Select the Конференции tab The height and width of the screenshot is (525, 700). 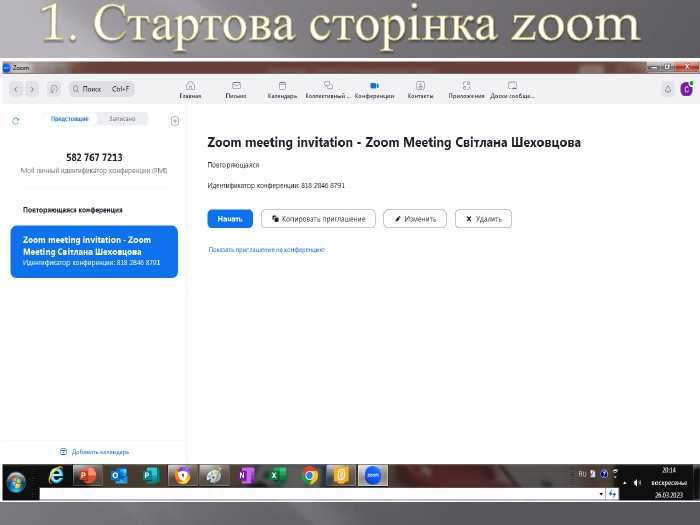(x=375, y=90)
